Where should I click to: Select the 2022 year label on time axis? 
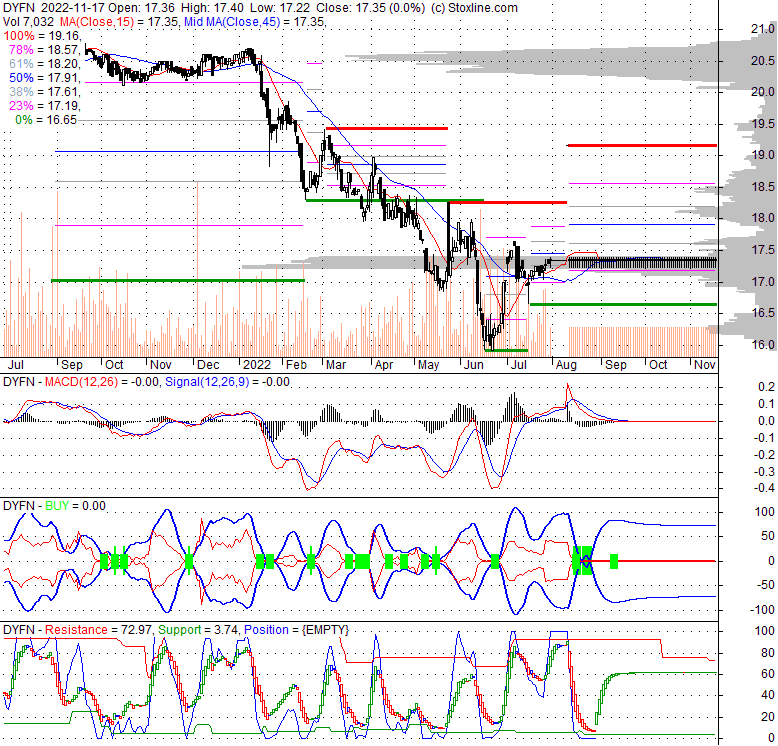click(257, 365)
